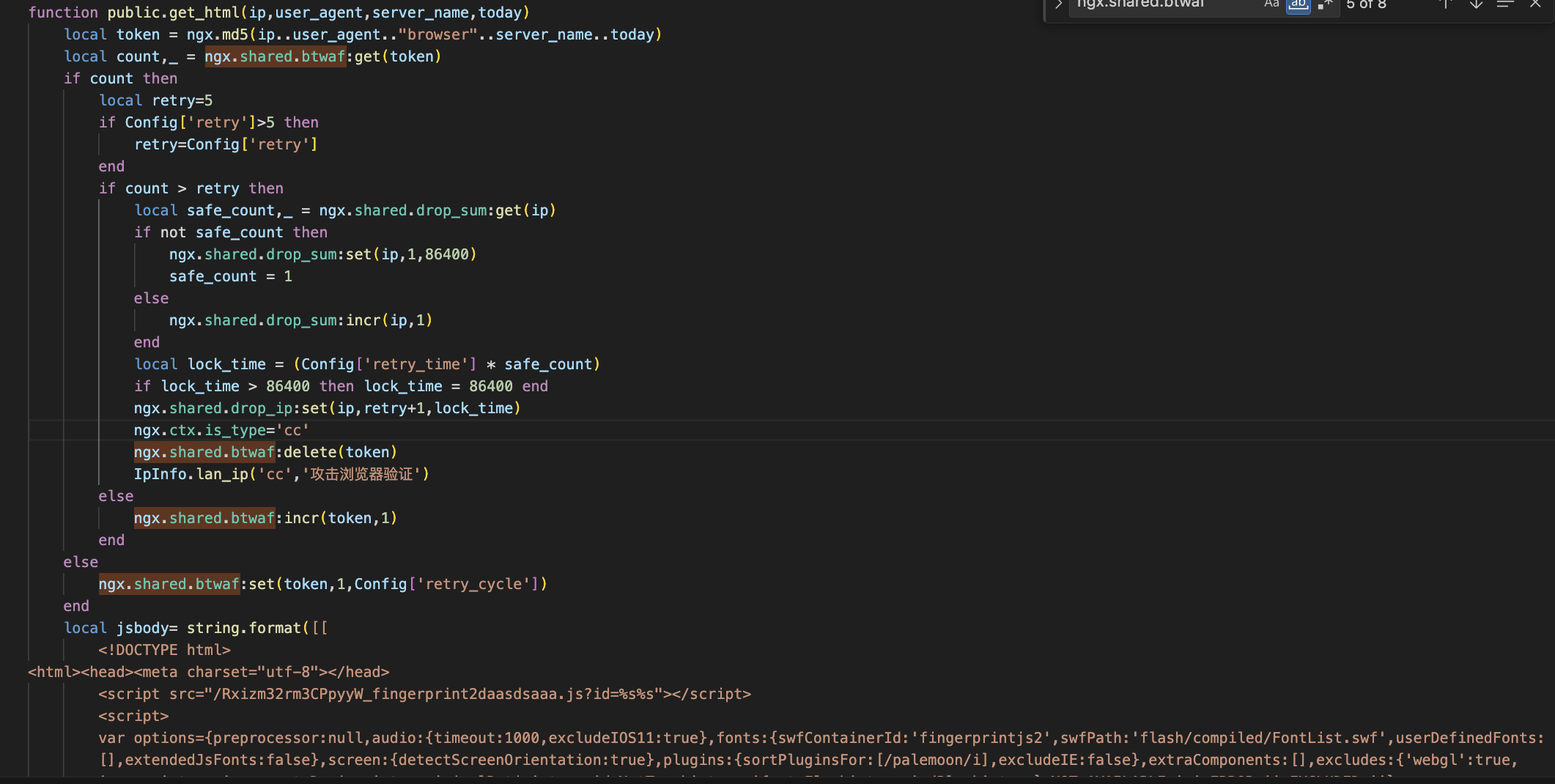
Task: Click "ngx.ctx.is_type='cc'" line
Action: [x=221, y=430]
